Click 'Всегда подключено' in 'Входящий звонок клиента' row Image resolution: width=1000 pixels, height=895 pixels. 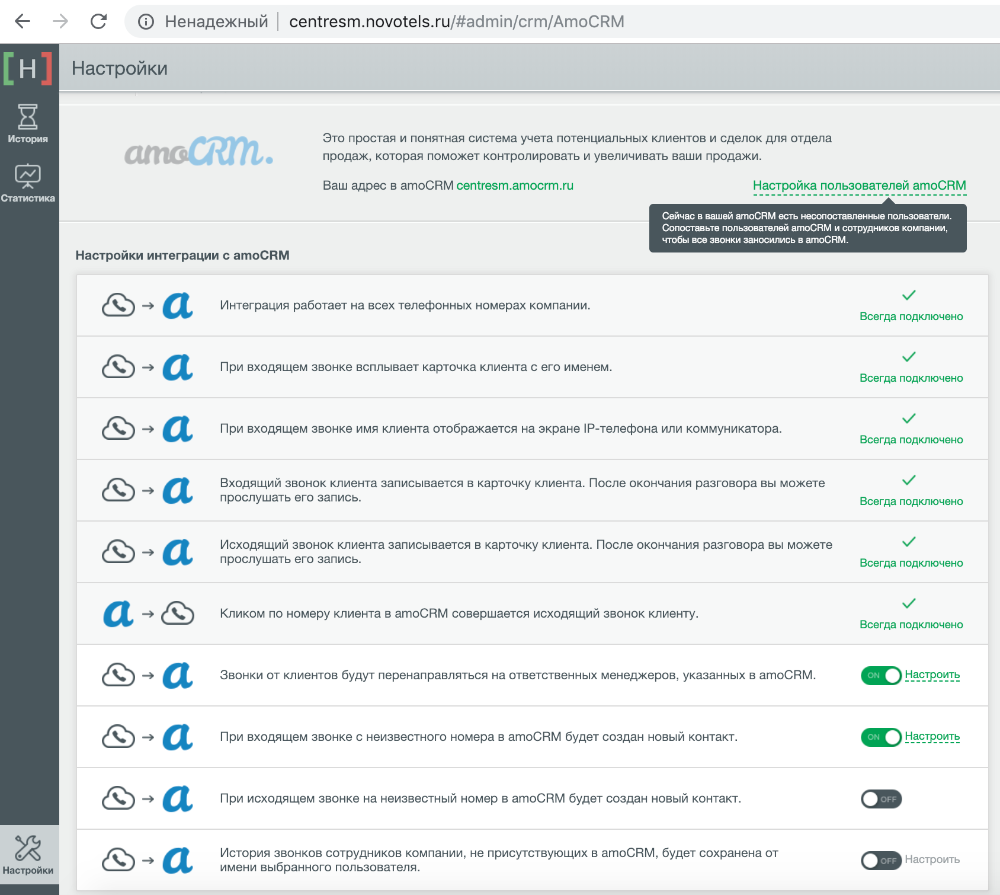(x=911, y=501)
